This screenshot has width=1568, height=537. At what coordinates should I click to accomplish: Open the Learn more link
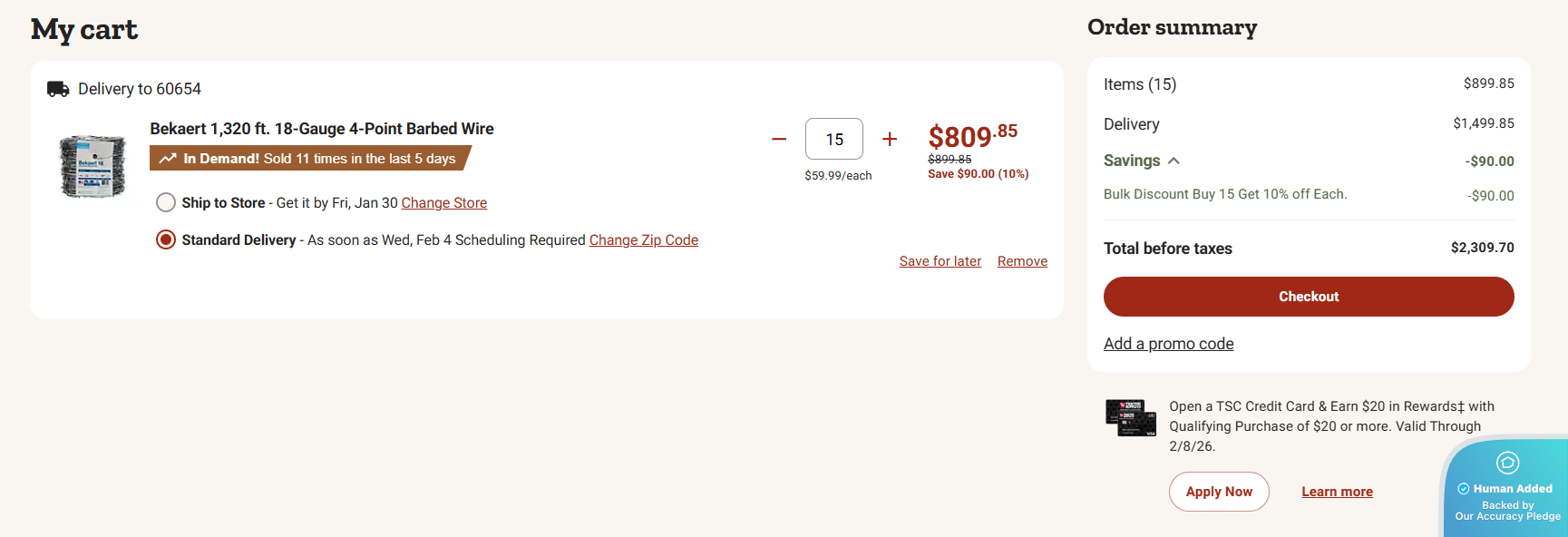1337,492
